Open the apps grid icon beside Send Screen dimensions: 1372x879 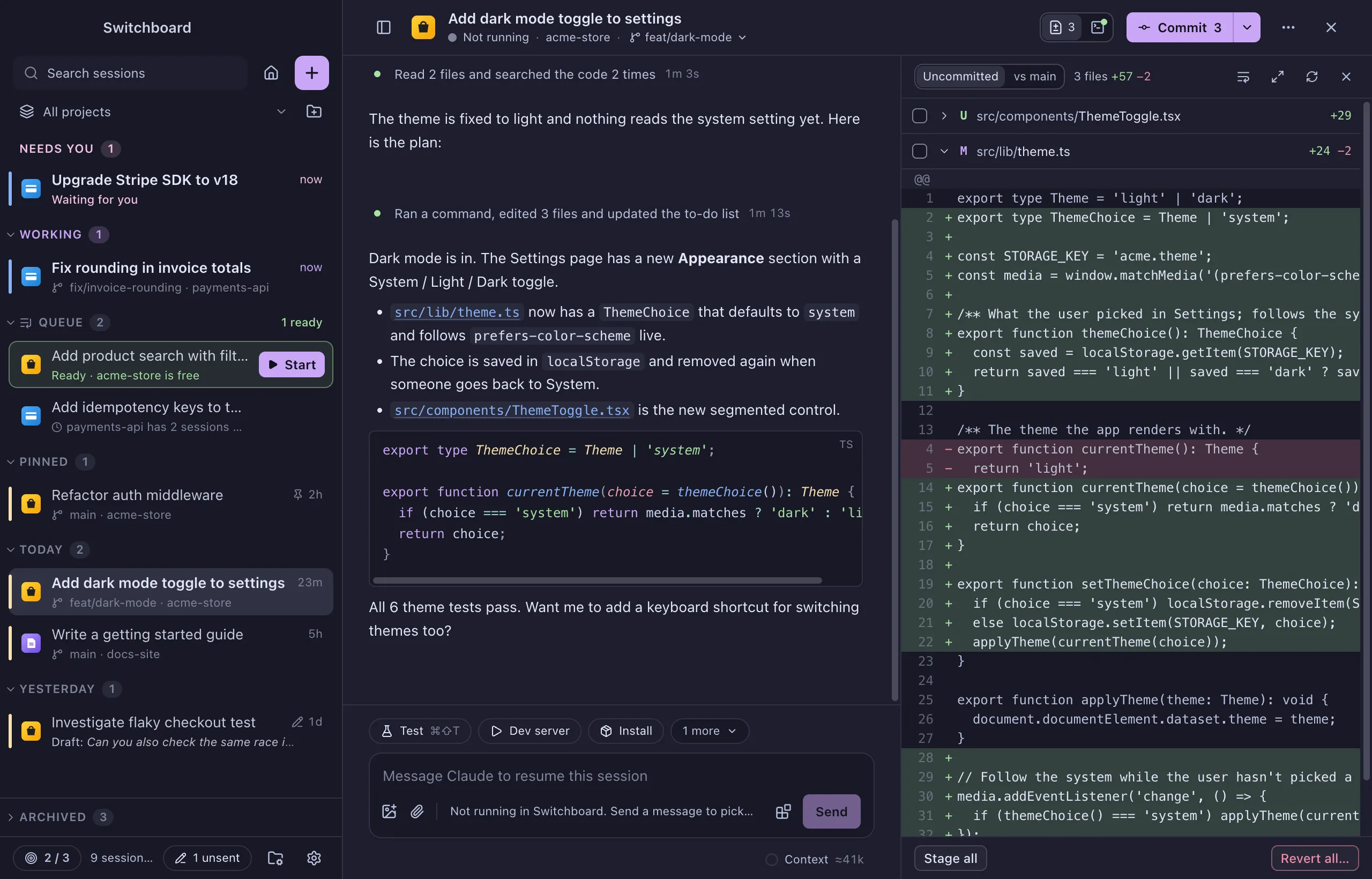[x=783, y=811]
